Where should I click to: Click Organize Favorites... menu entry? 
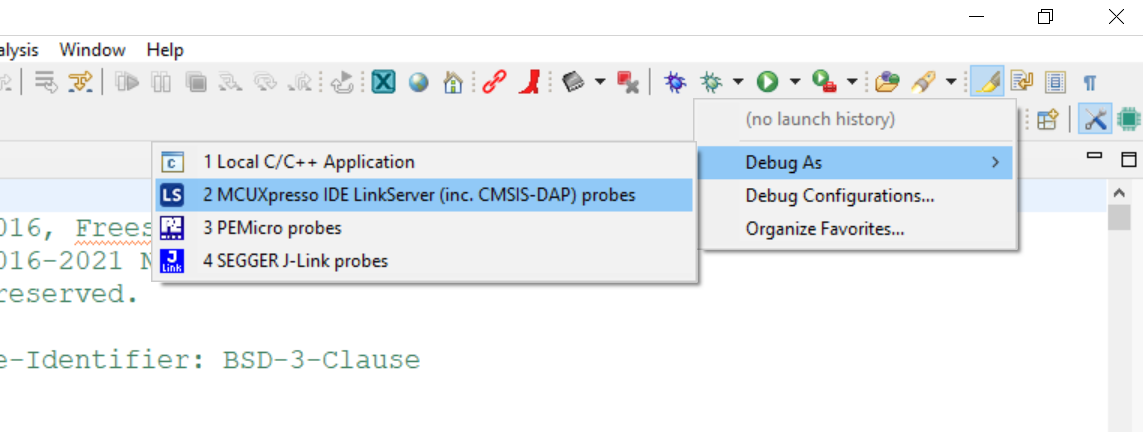(825, 229)
